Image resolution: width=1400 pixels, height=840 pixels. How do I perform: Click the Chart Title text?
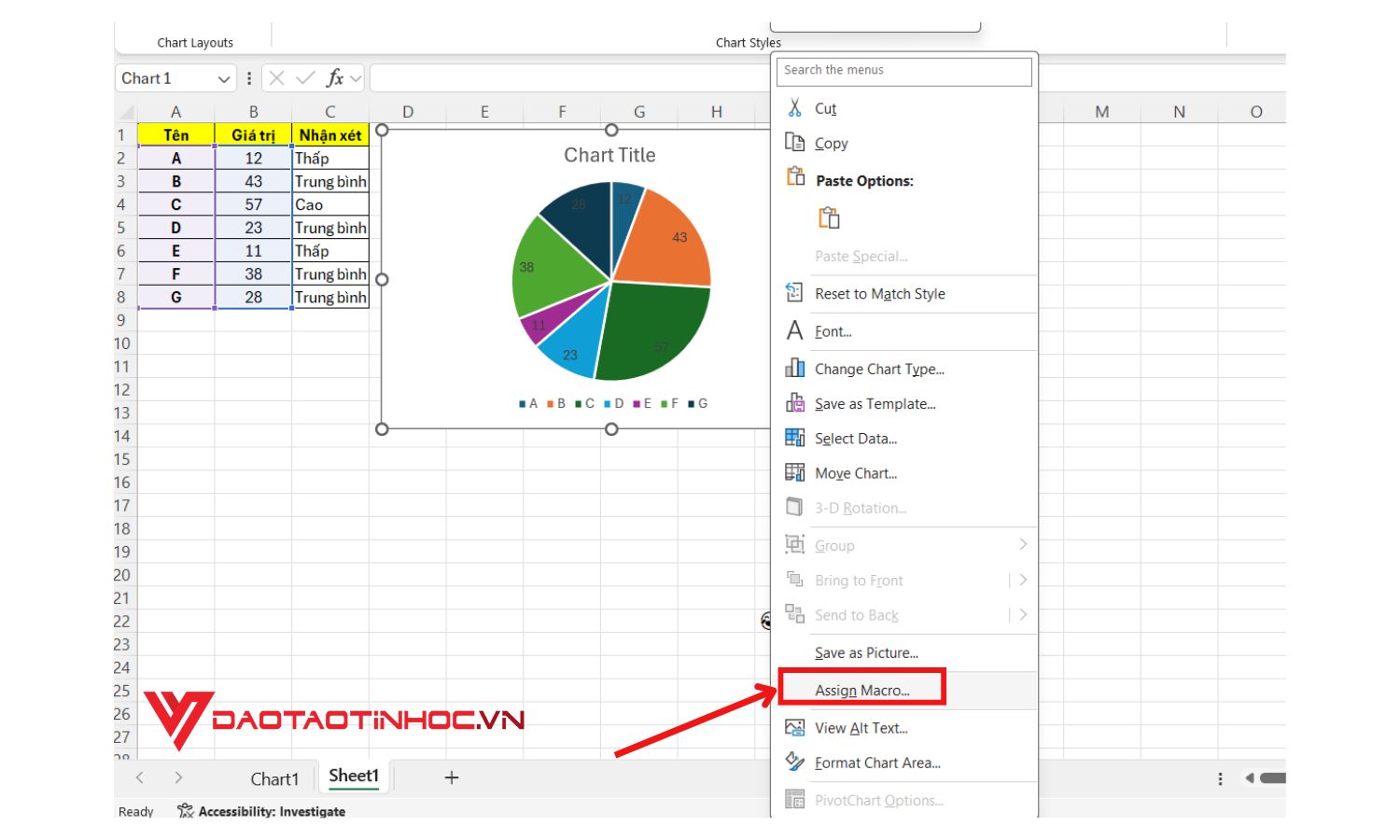[609, 155]
